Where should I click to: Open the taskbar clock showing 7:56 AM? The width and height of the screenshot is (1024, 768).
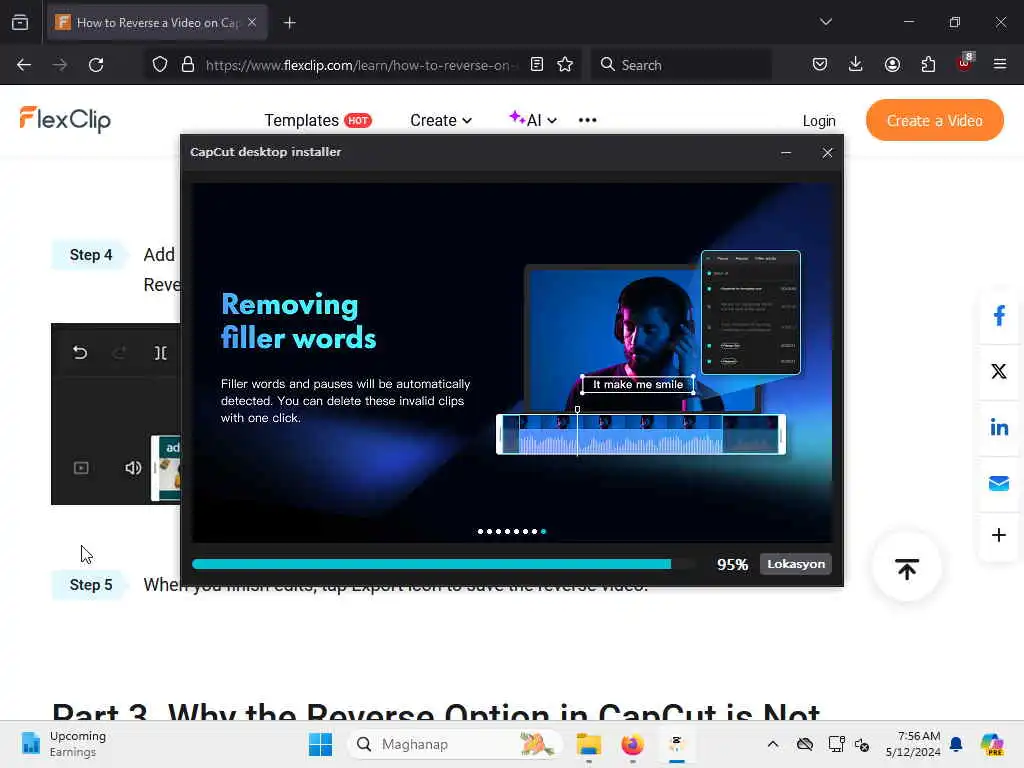tap(913, 744)
